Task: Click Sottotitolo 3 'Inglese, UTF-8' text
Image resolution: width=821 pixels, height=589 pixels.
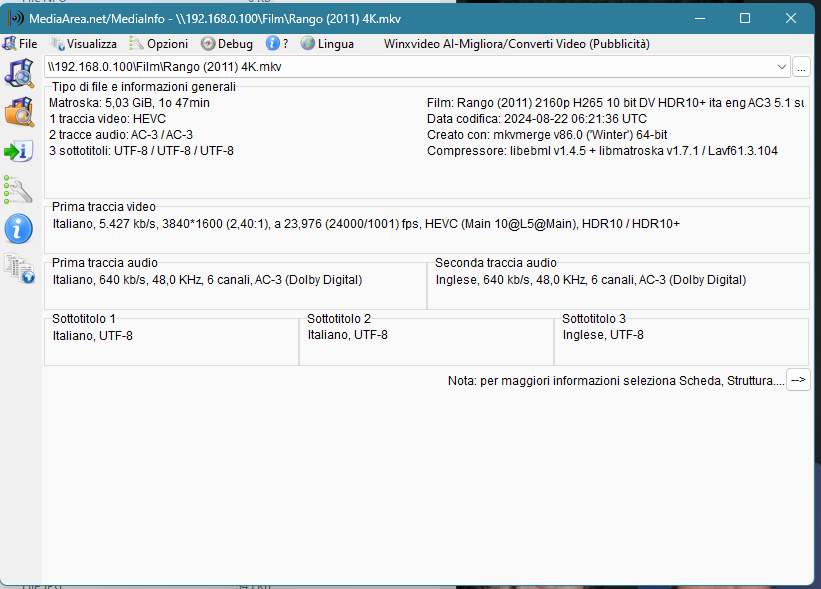Action: (603, 335)
